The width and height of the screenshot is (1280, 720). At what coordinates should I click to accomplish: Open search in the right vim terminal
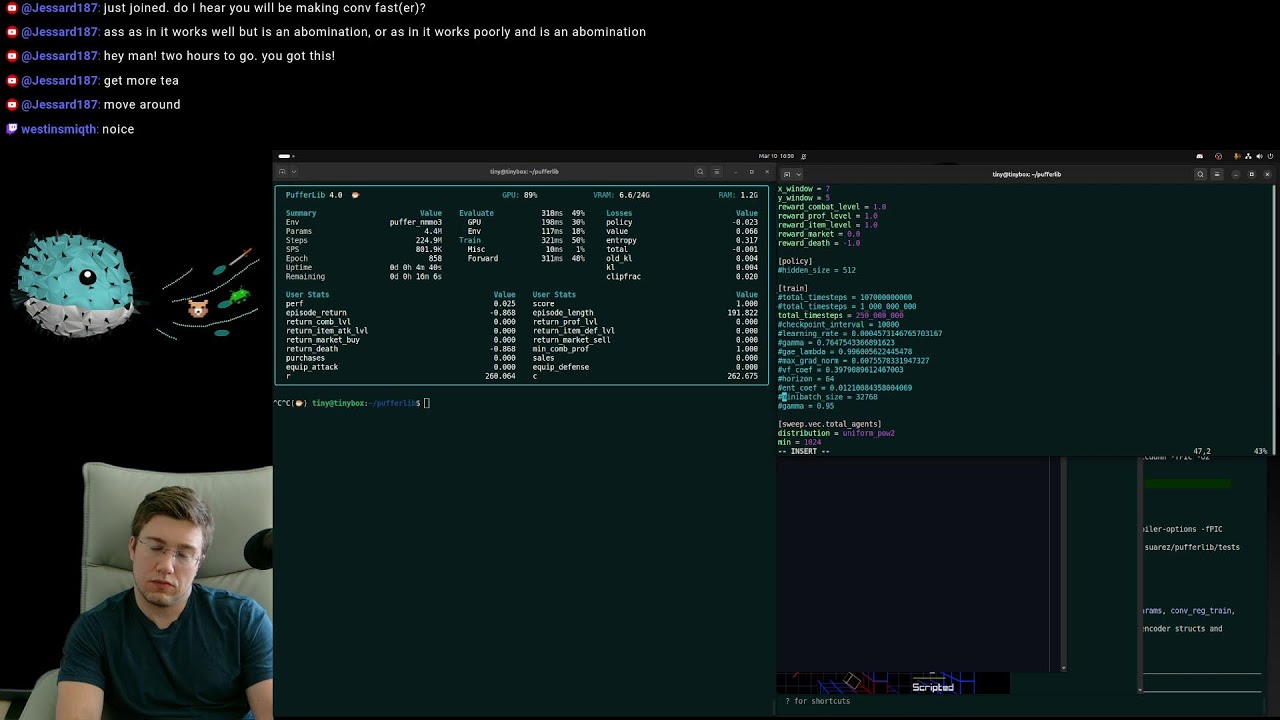[x=1200, y=174]
